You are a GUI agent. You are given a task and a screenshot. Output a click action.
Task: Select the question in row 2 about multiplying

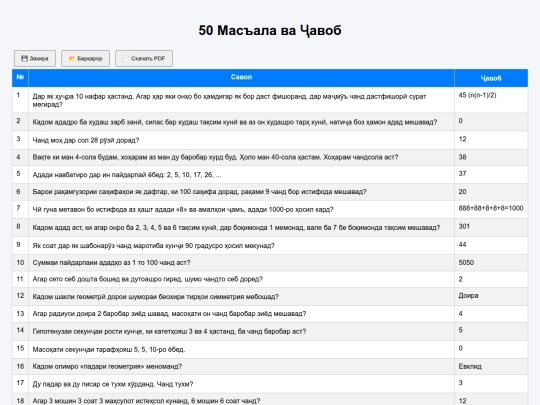241,122
